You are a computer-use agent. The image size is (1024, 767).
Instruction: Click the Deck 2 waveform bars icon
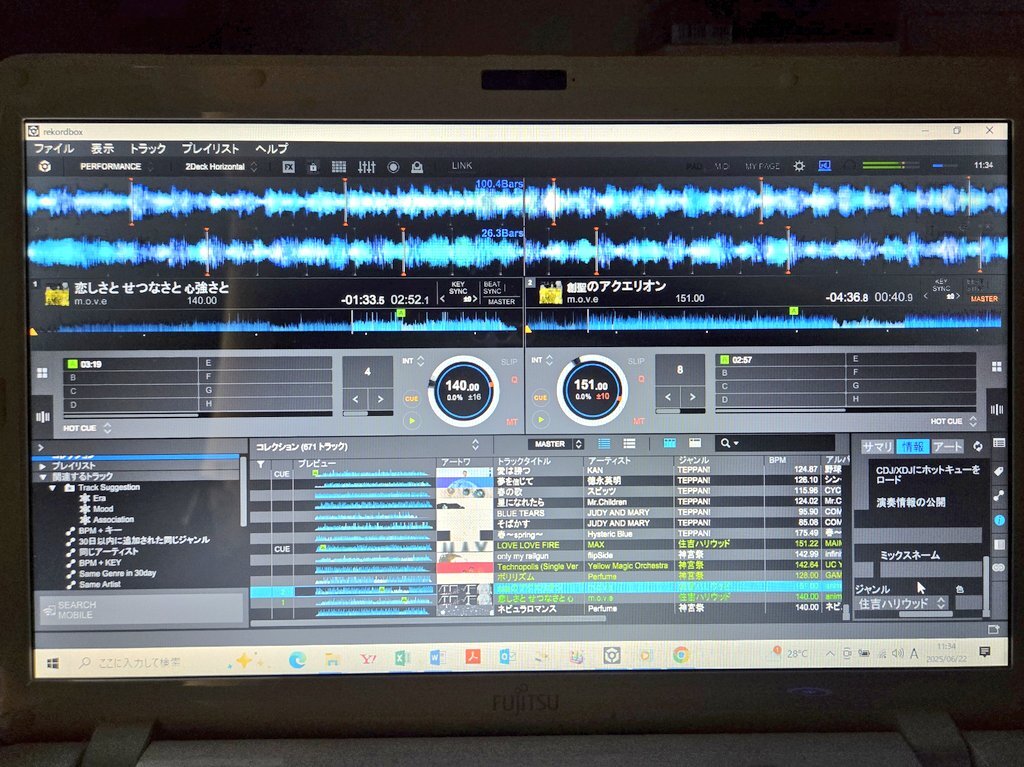point(997,410)
